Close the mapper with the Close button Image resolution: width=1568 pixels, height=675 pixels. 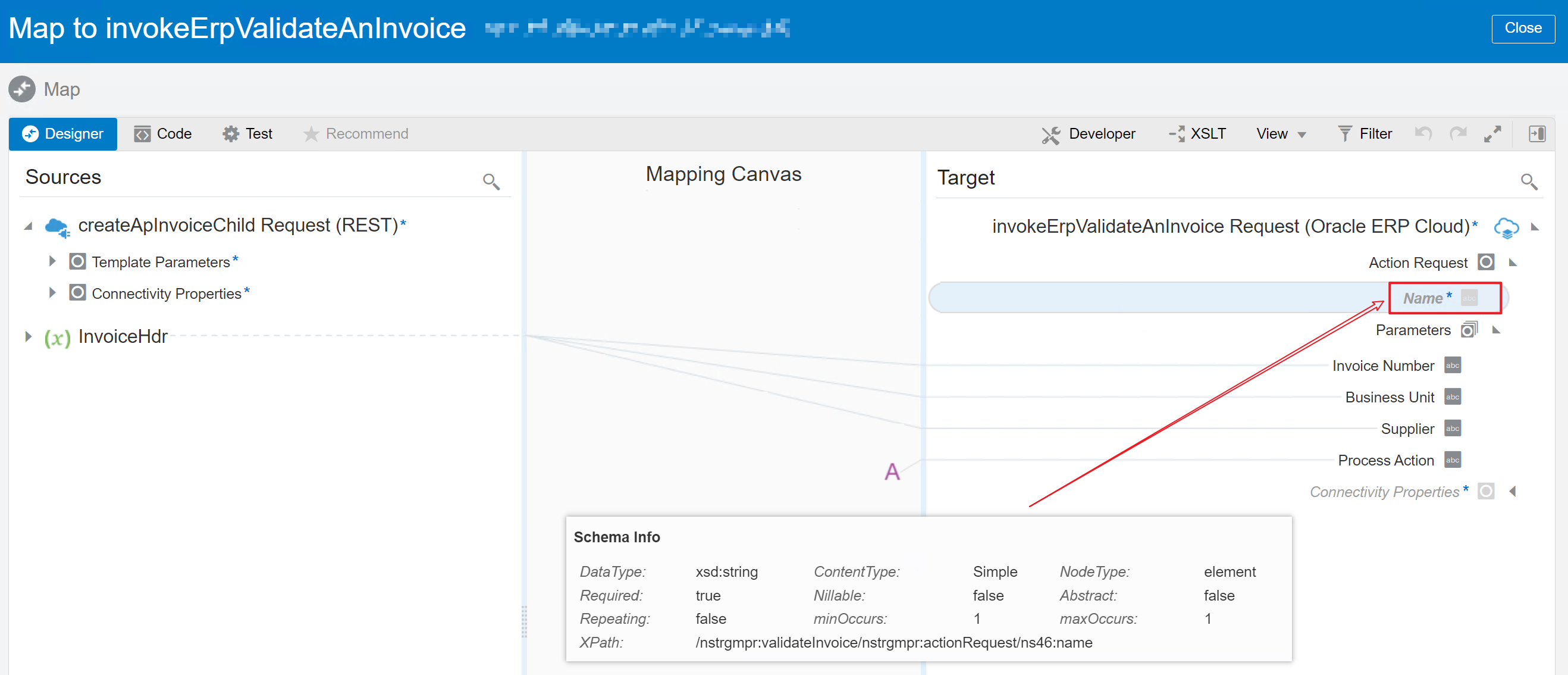[1523, 28]
